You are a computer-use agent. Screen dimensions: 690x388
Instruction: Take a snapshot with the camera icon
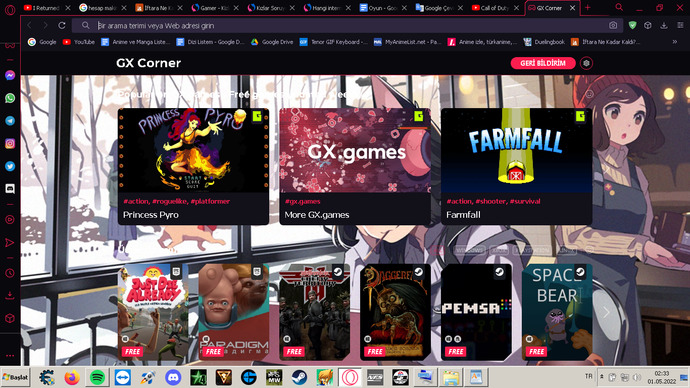(x=613, y=26)
